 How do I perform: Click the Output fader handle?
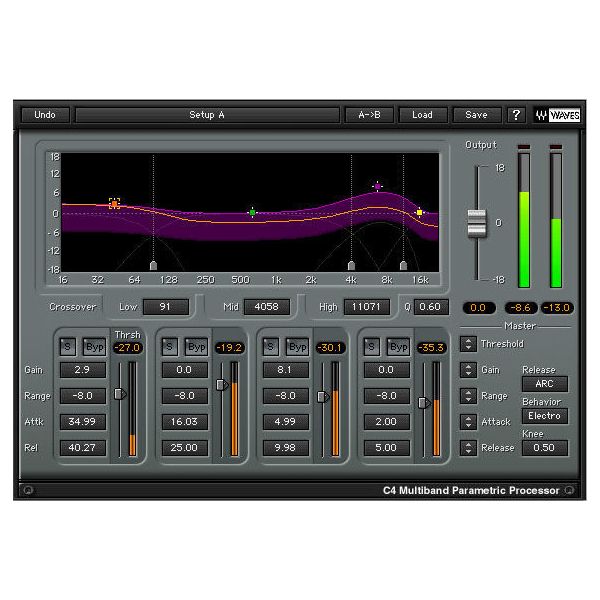pos(476,223)
